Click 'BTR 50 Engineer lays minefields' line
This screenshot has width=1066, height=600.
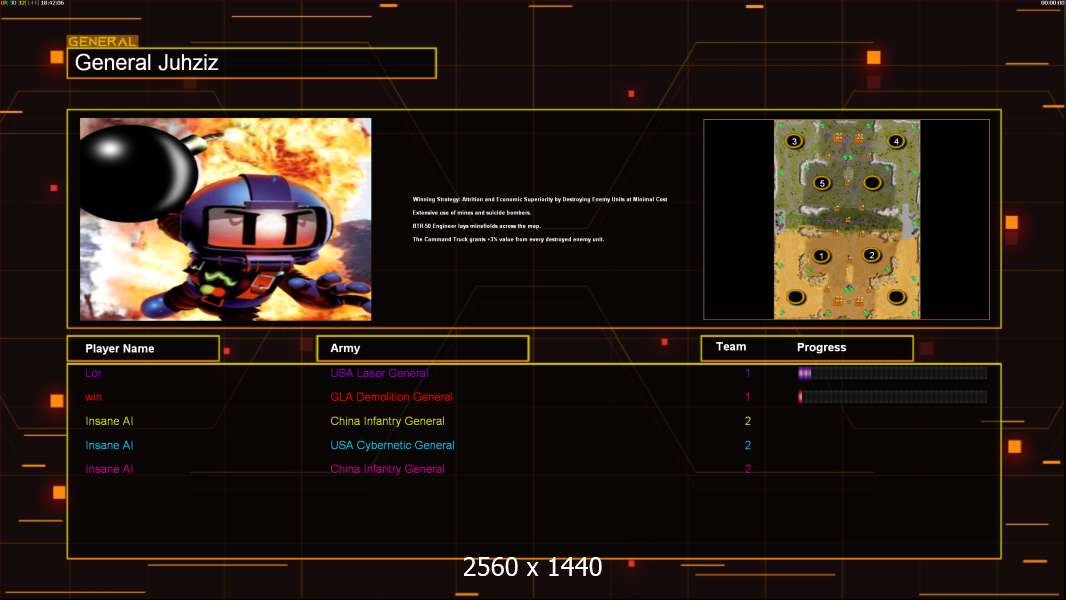(476, 226)
